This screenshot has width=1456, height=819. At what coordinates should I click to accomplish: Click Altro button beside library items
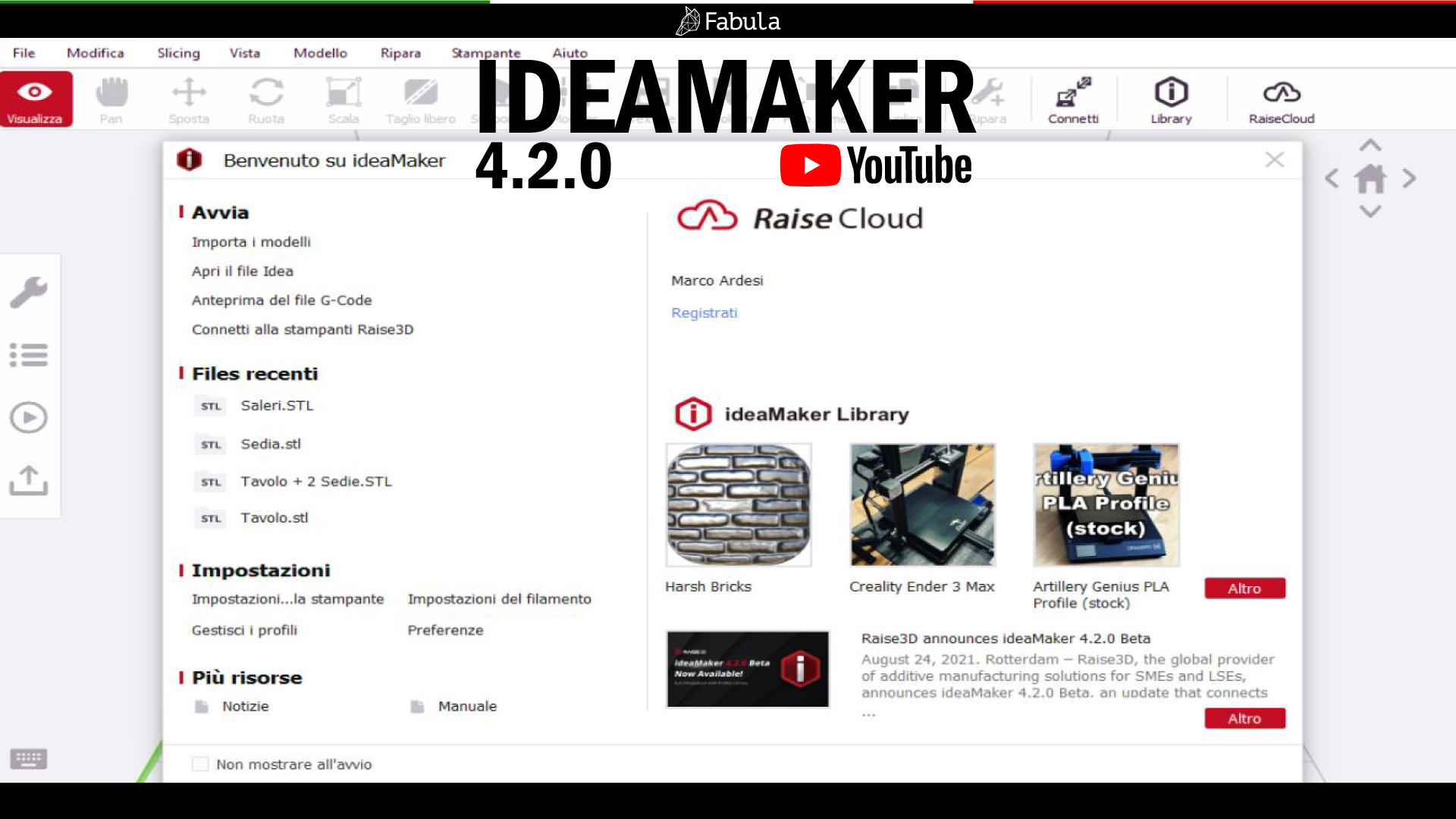[x=1244, y=588]
